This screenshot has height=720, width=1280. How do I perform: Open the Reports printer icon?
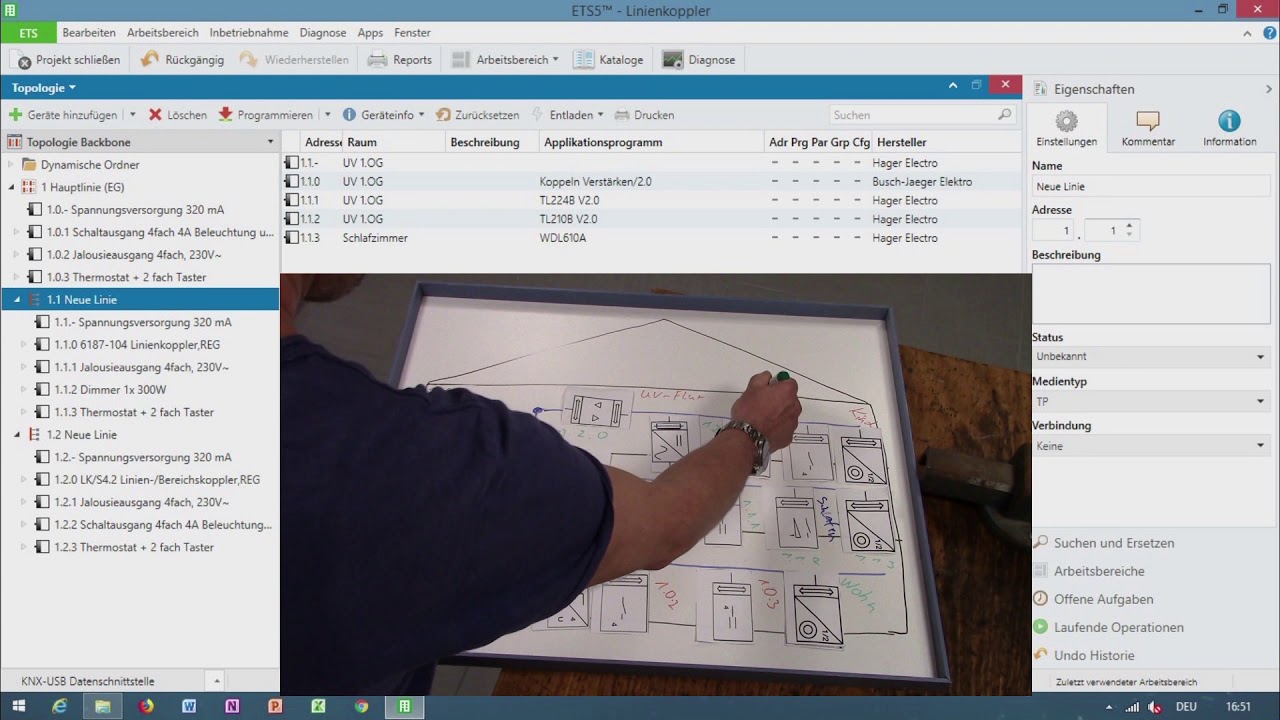pyautogui.click(x=377, y=60)
